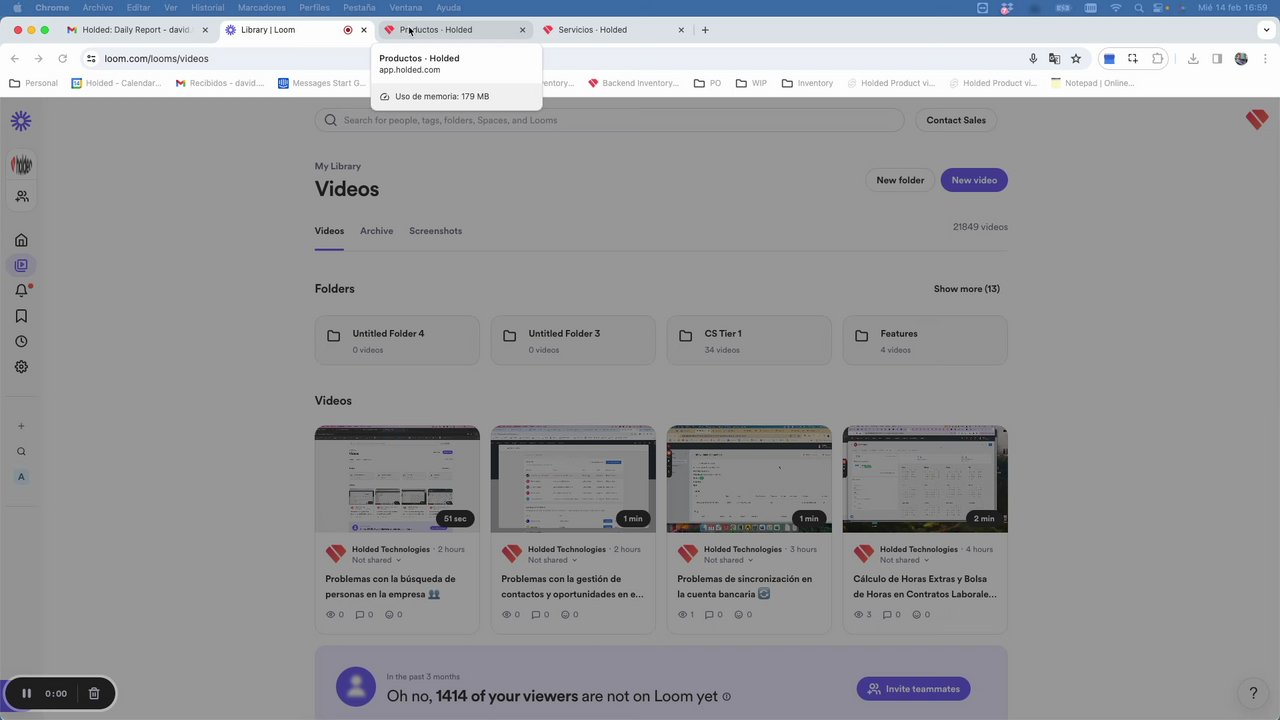Click the Chrome address bar URL

156,58
